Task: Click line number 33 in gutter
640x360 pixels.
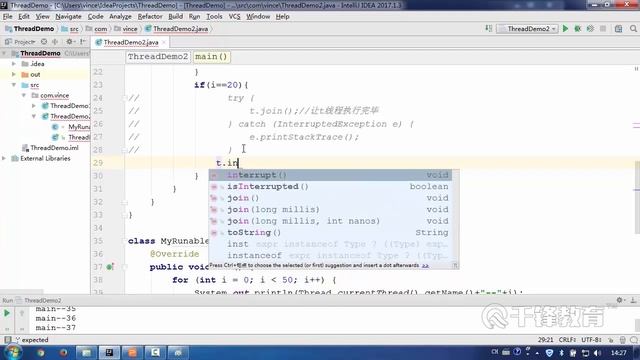Action: (98, 215)
